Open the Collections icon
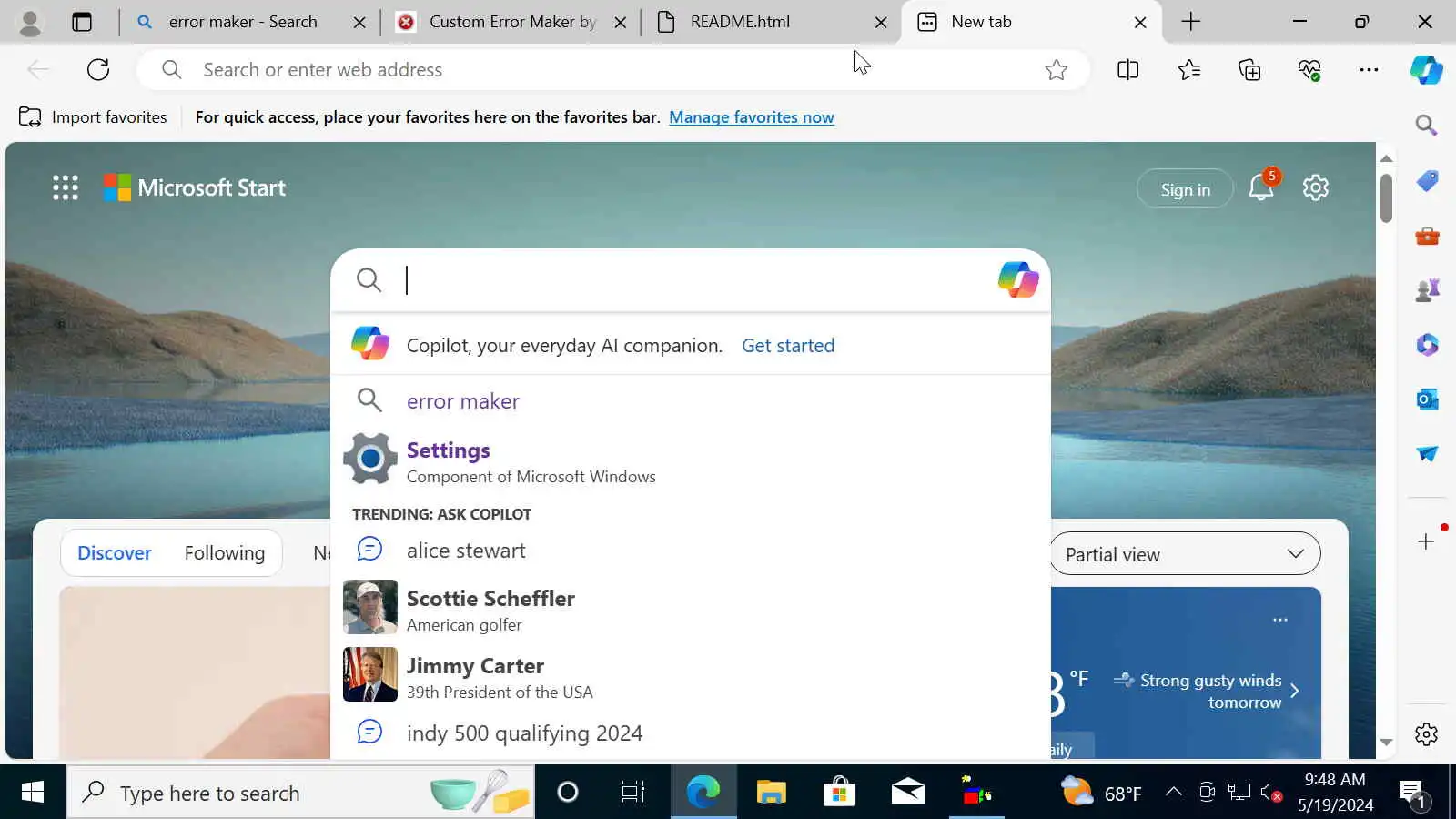Viewport: 1456px width, 819px height. click(1249, 69)
